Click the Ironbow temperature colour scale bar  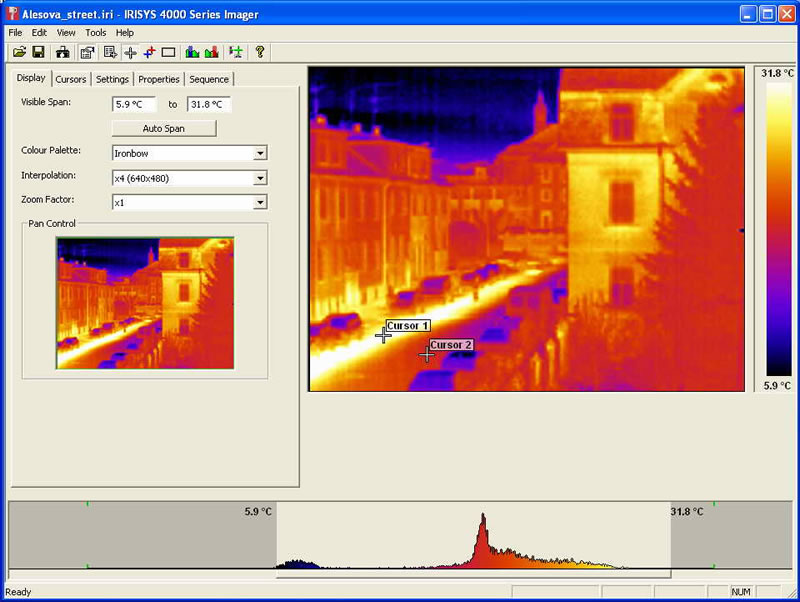[777, 229]
